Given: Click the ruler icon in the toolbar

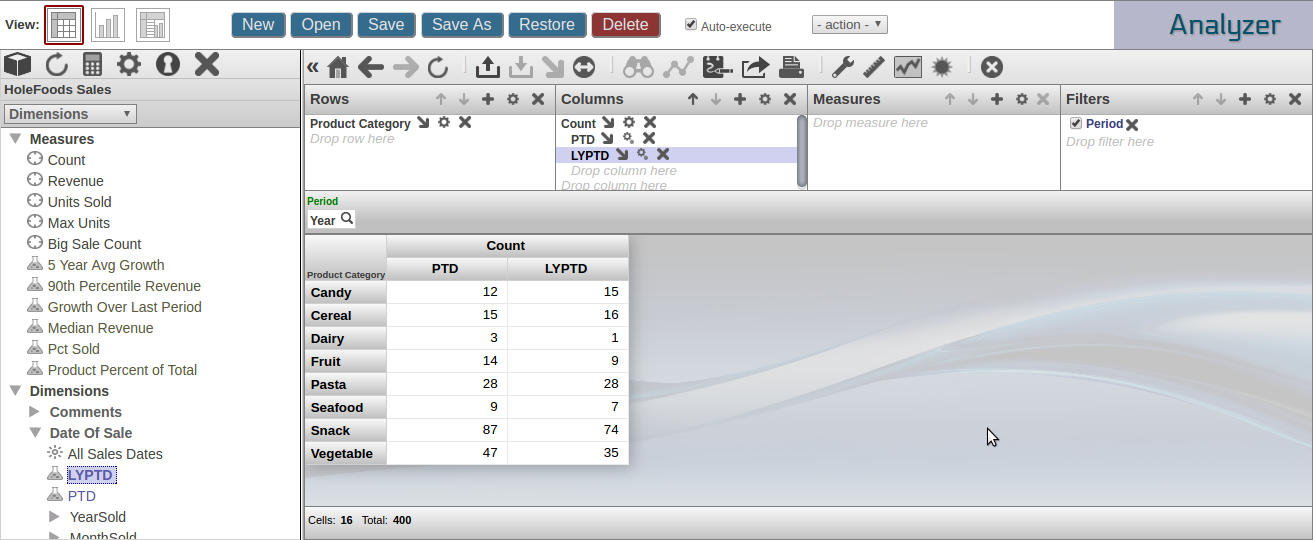Looking at the screenshot, I should point(875,67).
